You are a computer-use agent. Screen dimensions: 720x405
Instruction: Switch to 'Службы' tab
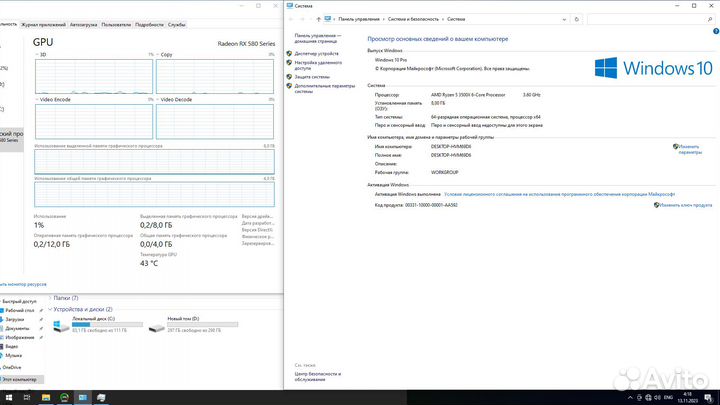176,25
